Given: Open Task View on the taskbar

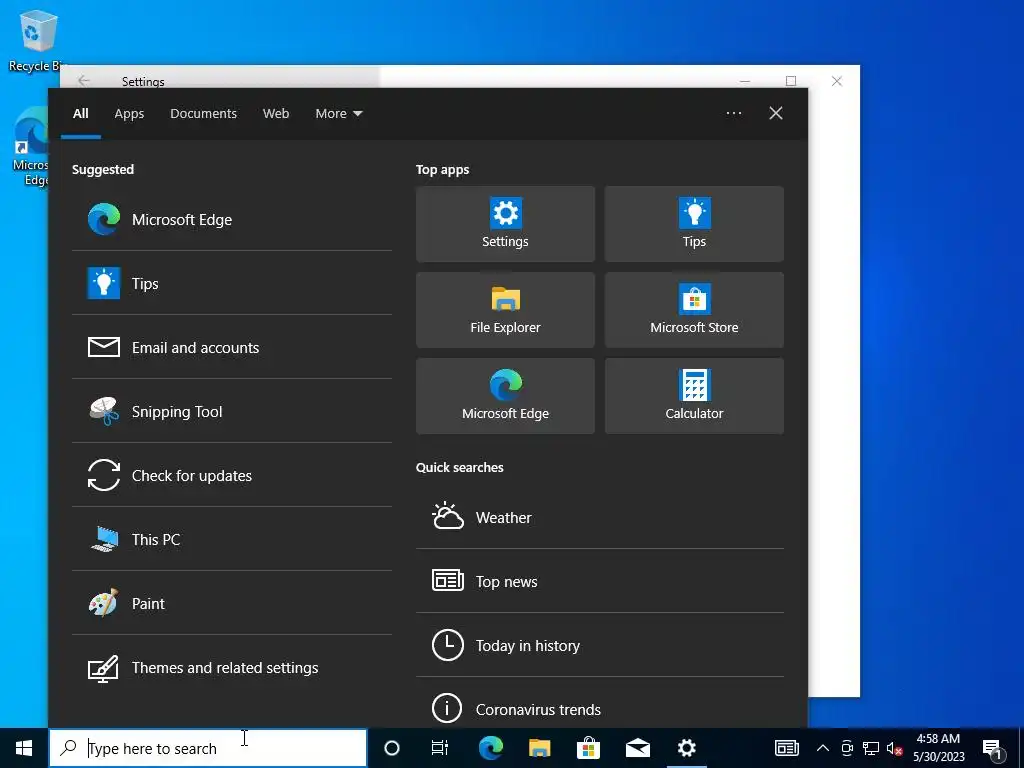Looking at the screenshot, I should (x=440, y=748).
